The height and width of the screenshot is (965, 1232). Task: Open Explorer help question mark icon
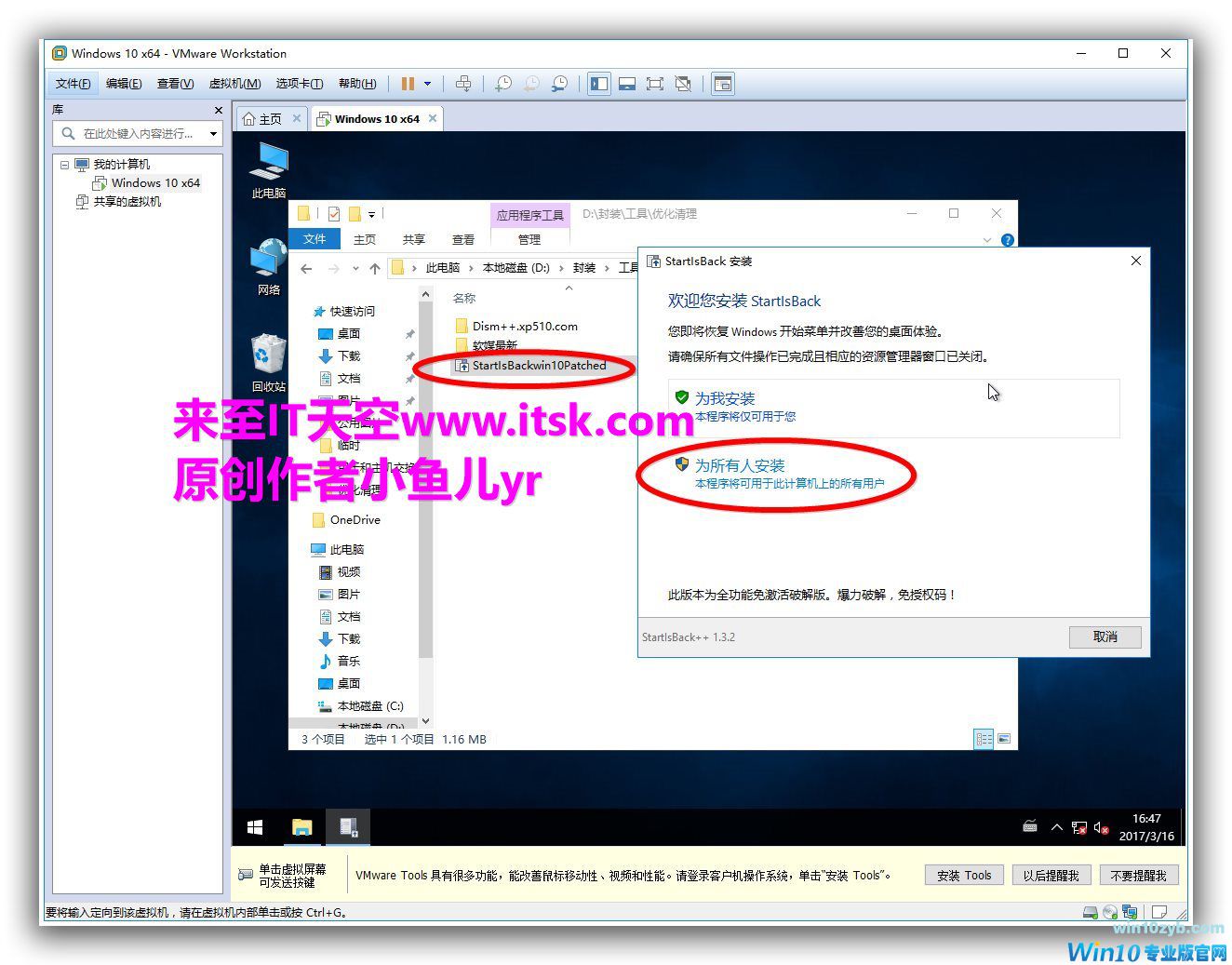tap(1007, 240)
